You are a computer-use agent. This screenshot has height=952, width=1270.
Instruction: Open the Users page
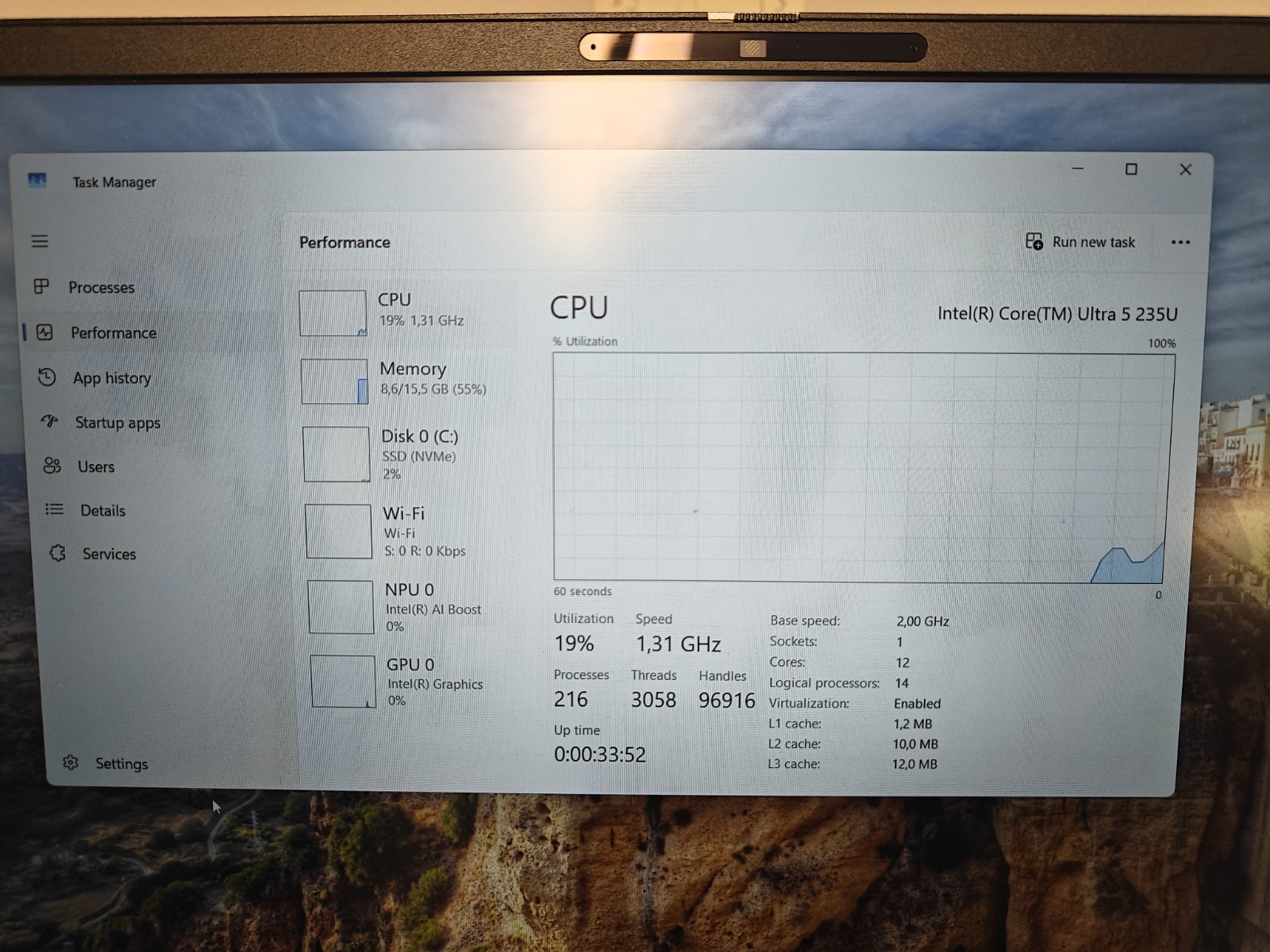click(96, 466)
